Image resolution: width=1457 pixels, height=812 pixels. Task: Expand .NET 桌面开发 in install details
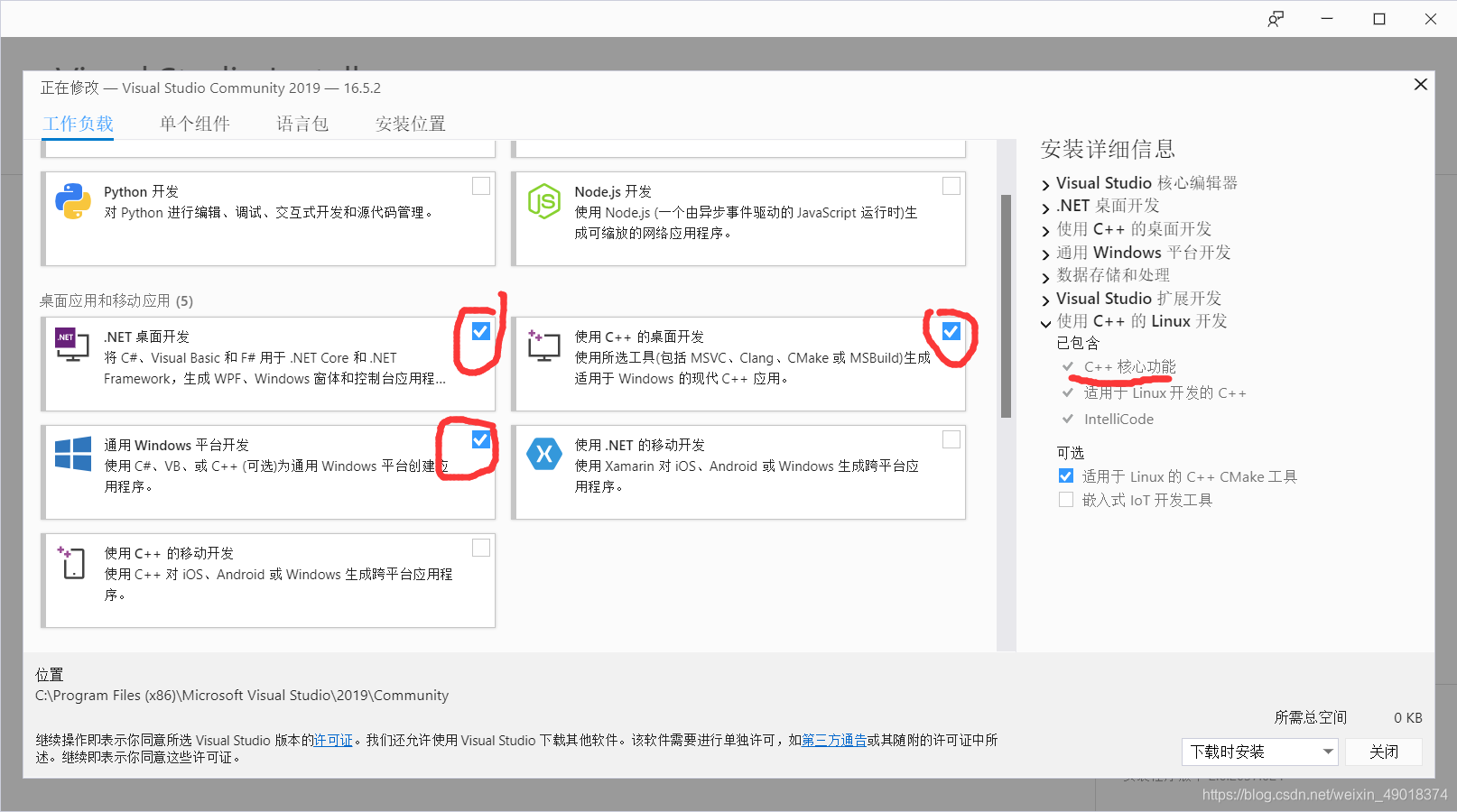[x=1046, y=208]
